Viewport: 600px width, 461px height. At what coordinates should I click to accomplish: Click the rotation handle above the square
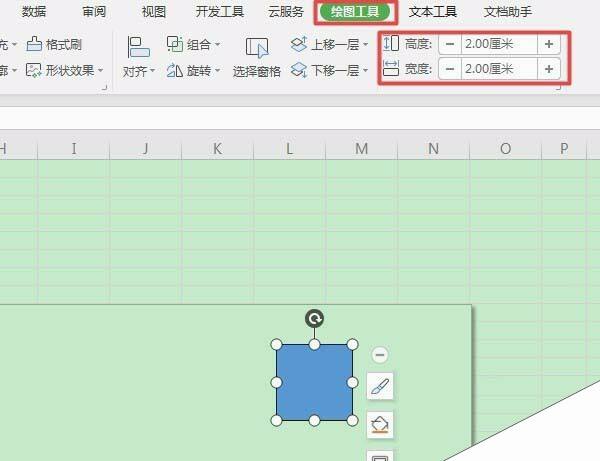315,318
